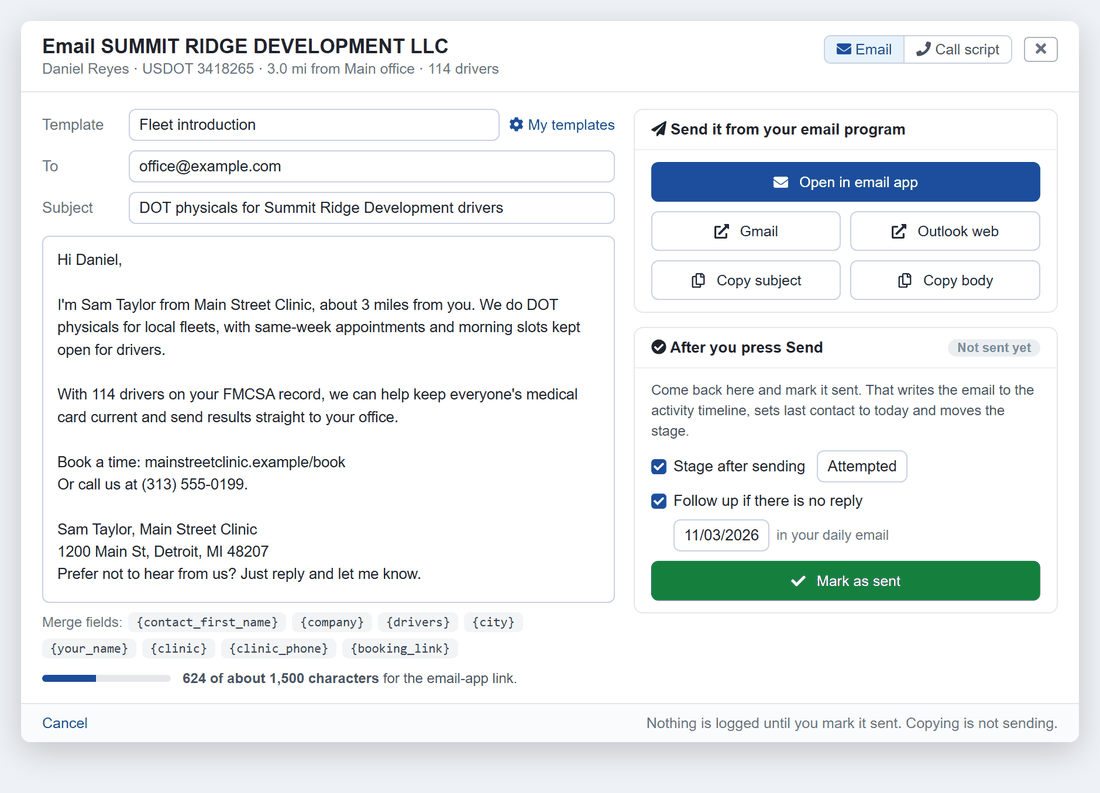Click the Cancel link
Viewport: 1100px width, 793px height.
(65, 723)
